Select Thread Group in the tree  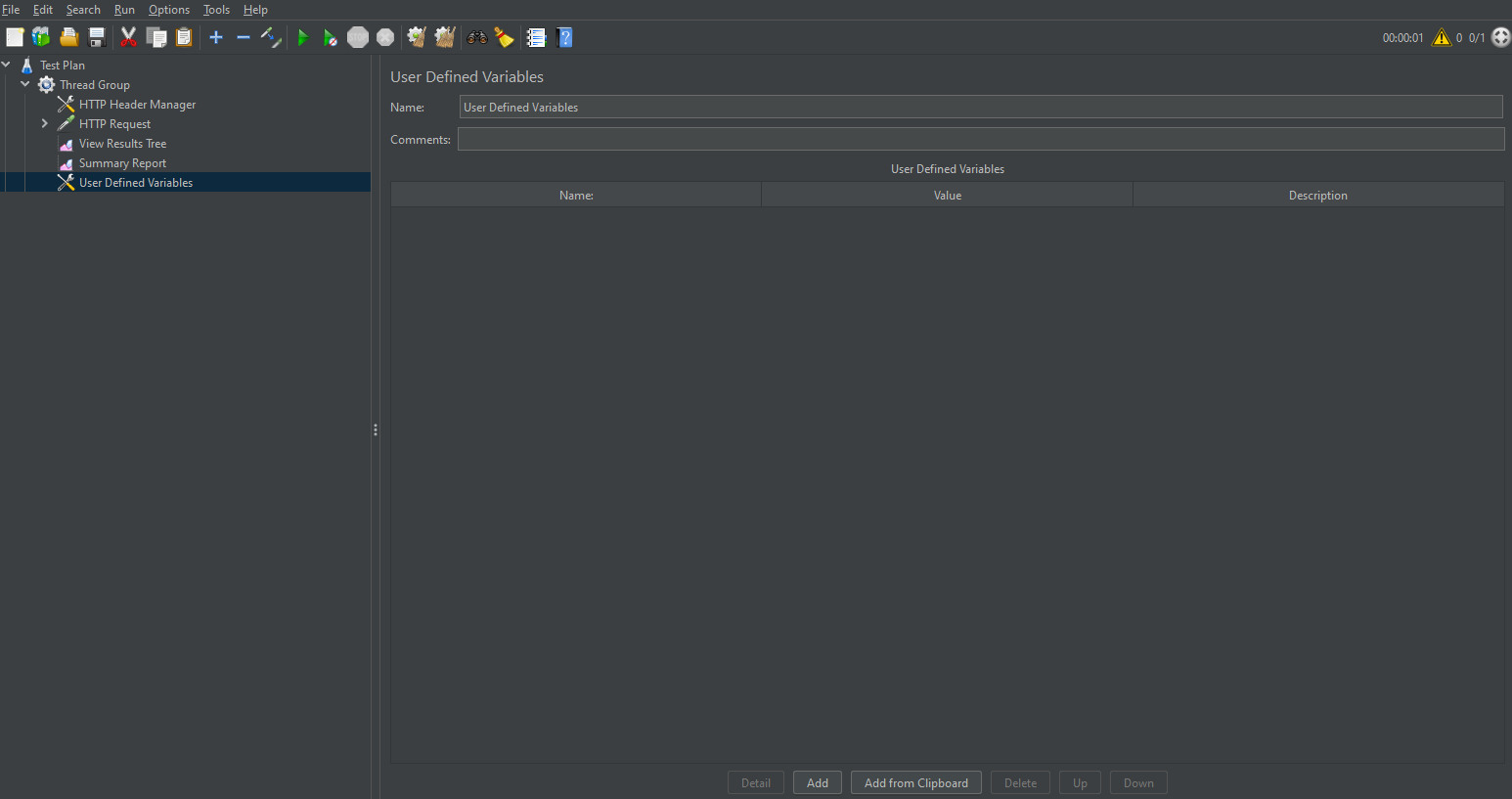(95, 84)
